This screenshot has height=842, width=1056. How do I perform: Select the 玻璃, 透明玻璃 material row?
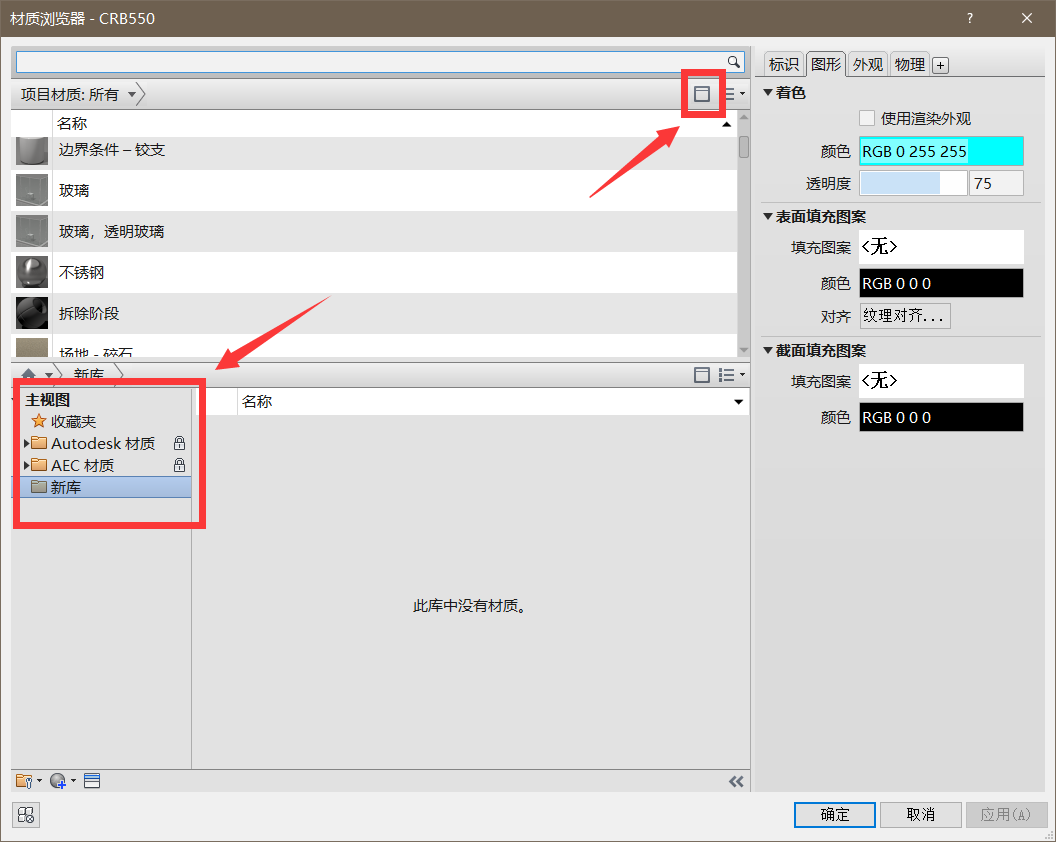tap(374, 232)
